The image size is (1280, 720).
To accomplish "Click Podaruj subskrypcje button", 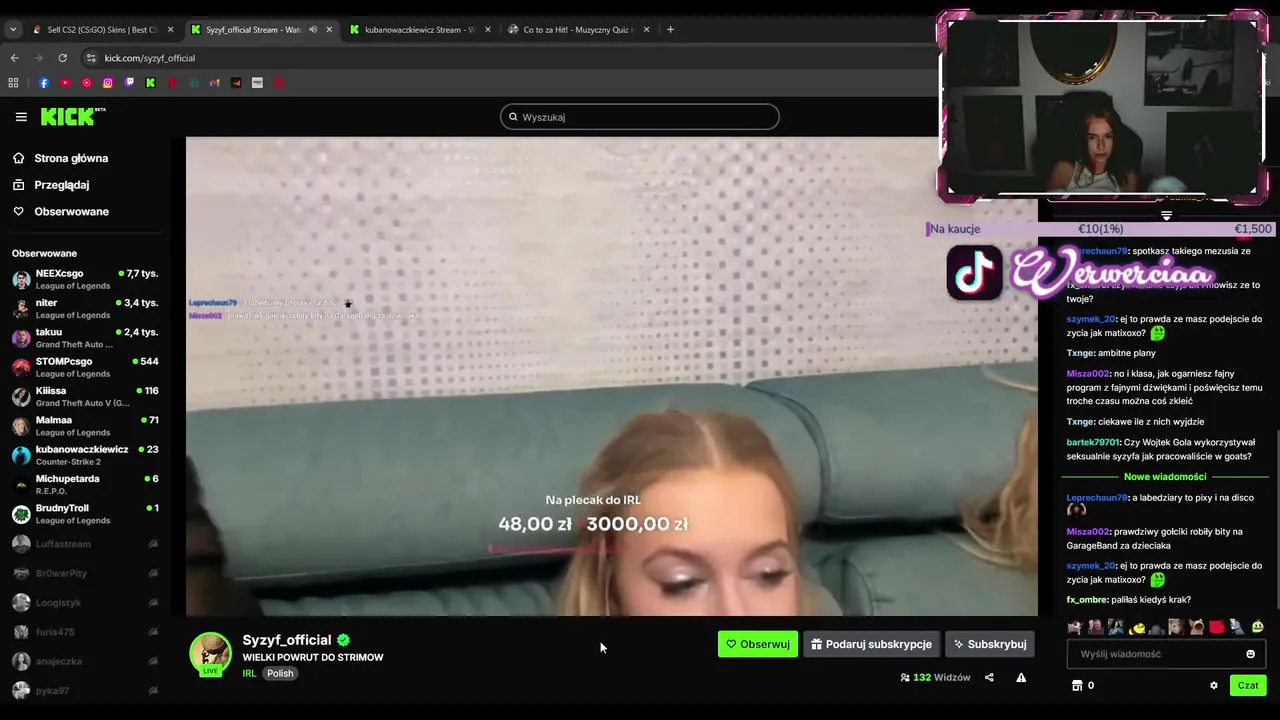I will tap(871, 644).
